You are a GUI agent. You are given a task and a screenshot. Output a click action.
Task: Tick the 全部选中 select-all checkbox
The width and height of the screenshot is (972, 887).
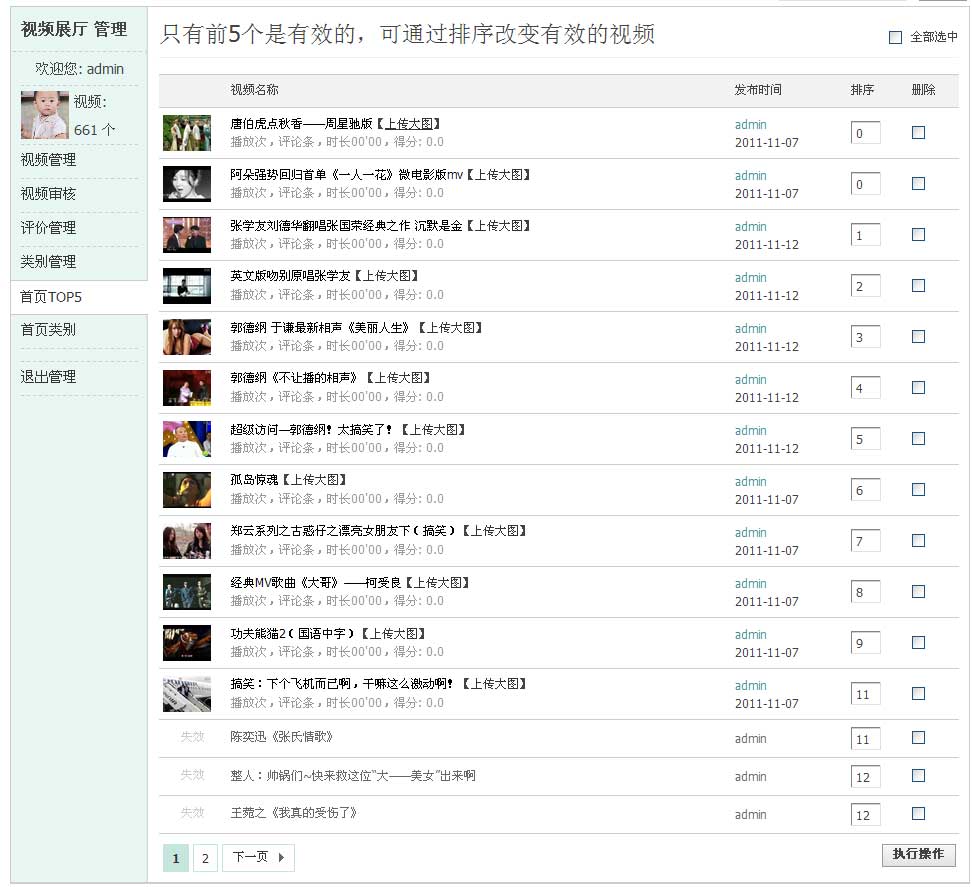click(x=895, y=37)
